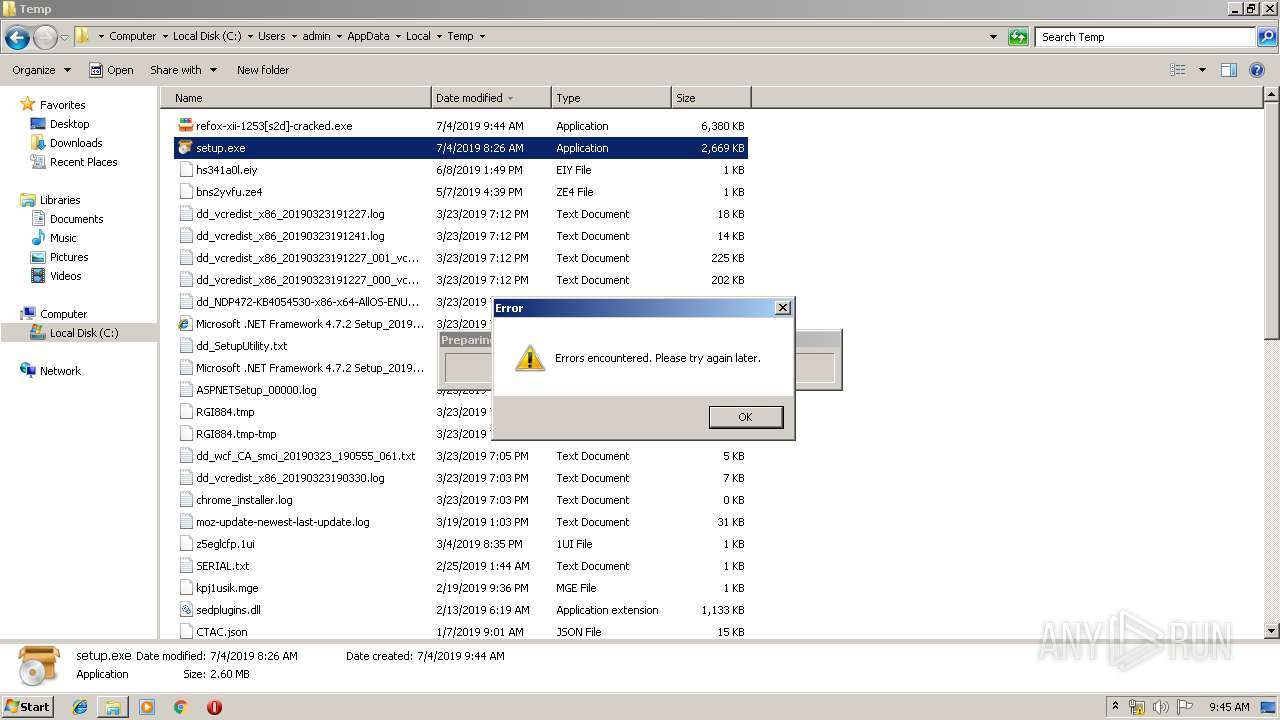Click the file list scrollbar up arrow
This screenshot has width=1280, height=720.
pyautogui.click(x=1272, y=95)
